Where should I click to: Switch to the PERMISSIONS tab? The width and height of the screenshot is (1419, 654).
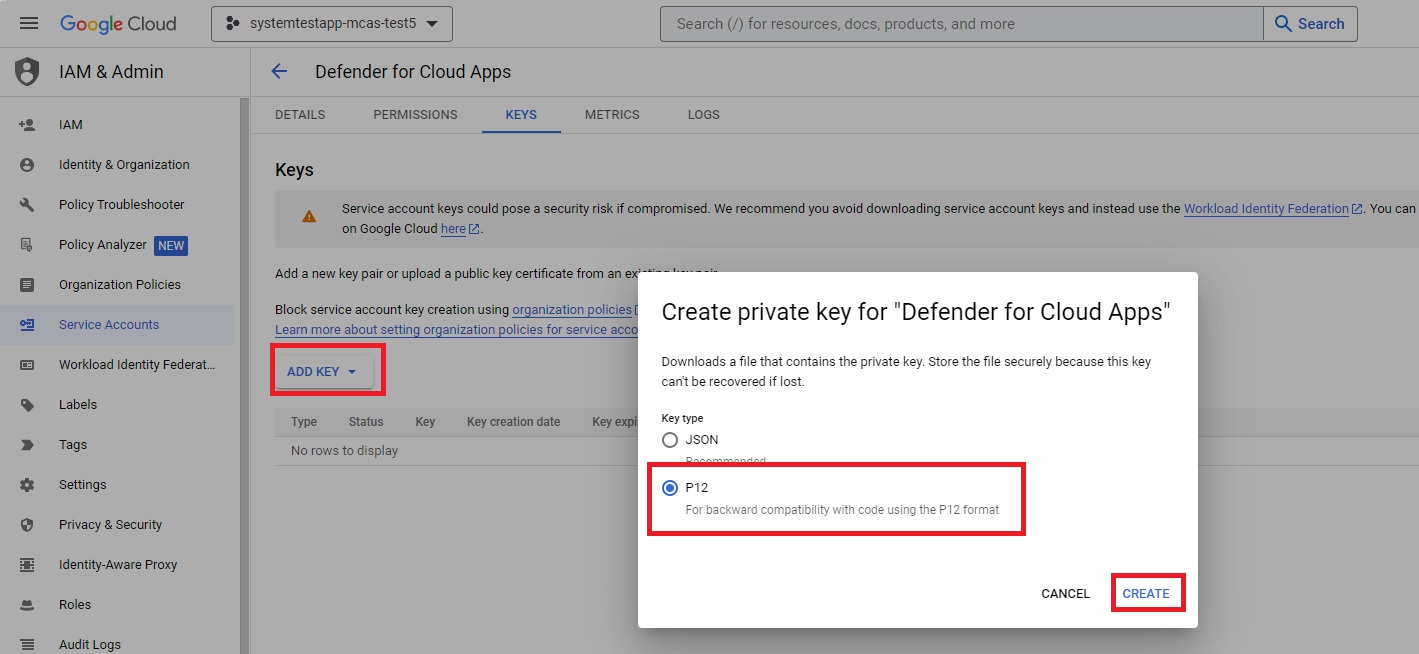415,115
